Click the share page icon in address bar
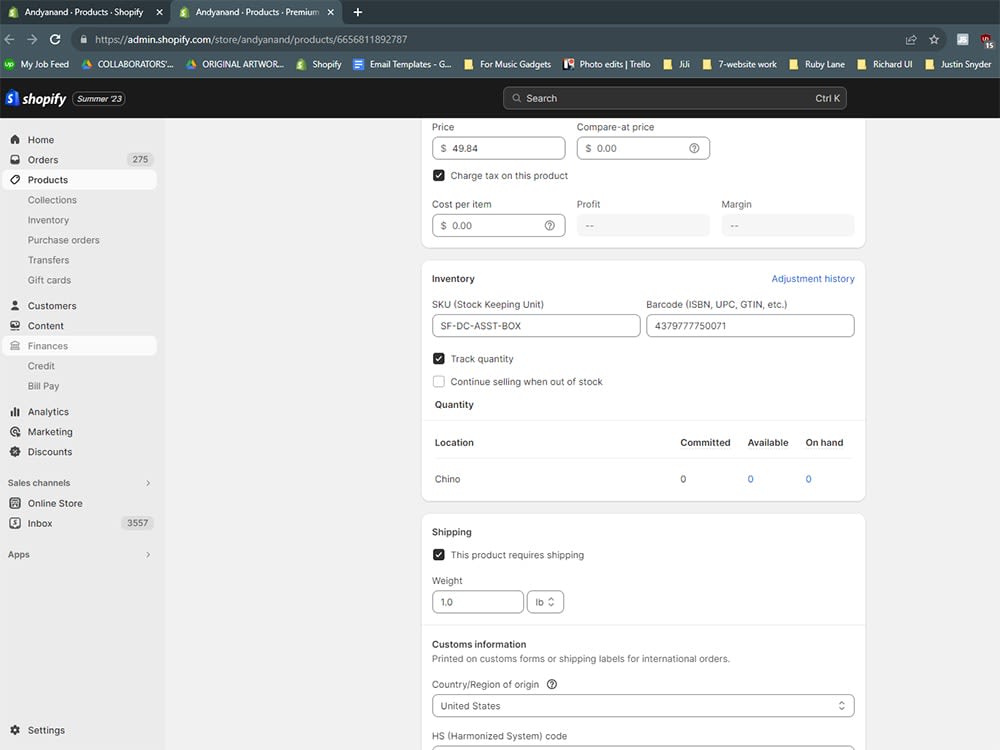Image resolution: width=1000 pixels, height=750 pixels. coord(911,40)
